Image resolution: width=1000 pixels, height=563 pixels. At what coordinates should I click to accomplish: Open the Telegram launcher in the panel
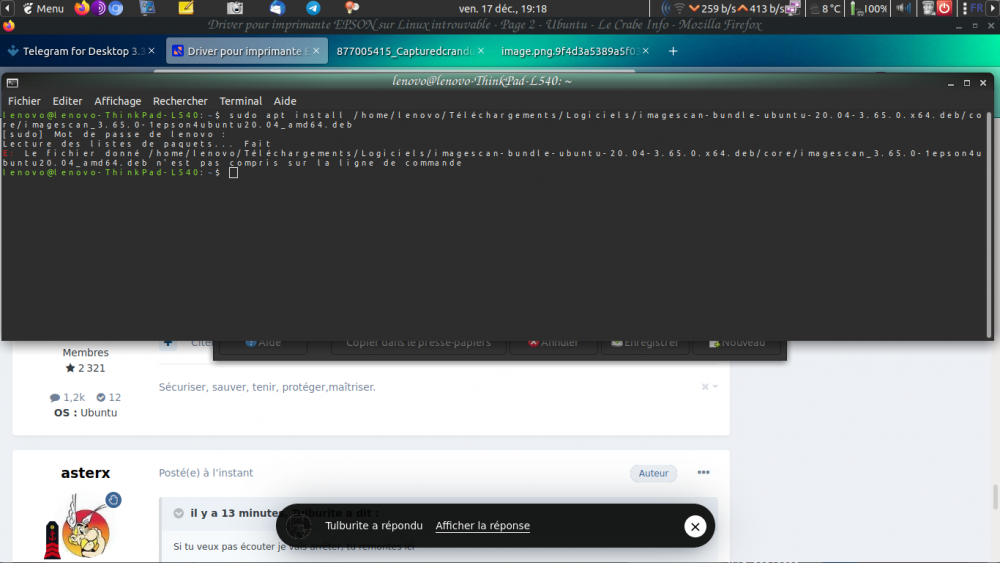pos(313,8)
